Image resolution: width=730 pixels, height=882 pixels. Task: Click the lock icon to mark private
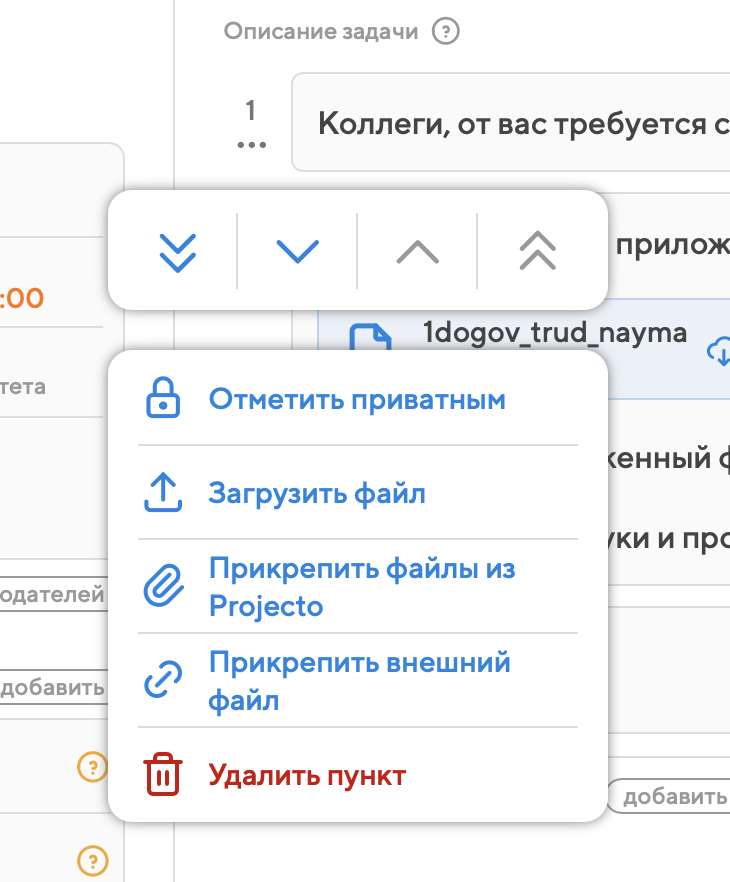click(x=161, y=399)
